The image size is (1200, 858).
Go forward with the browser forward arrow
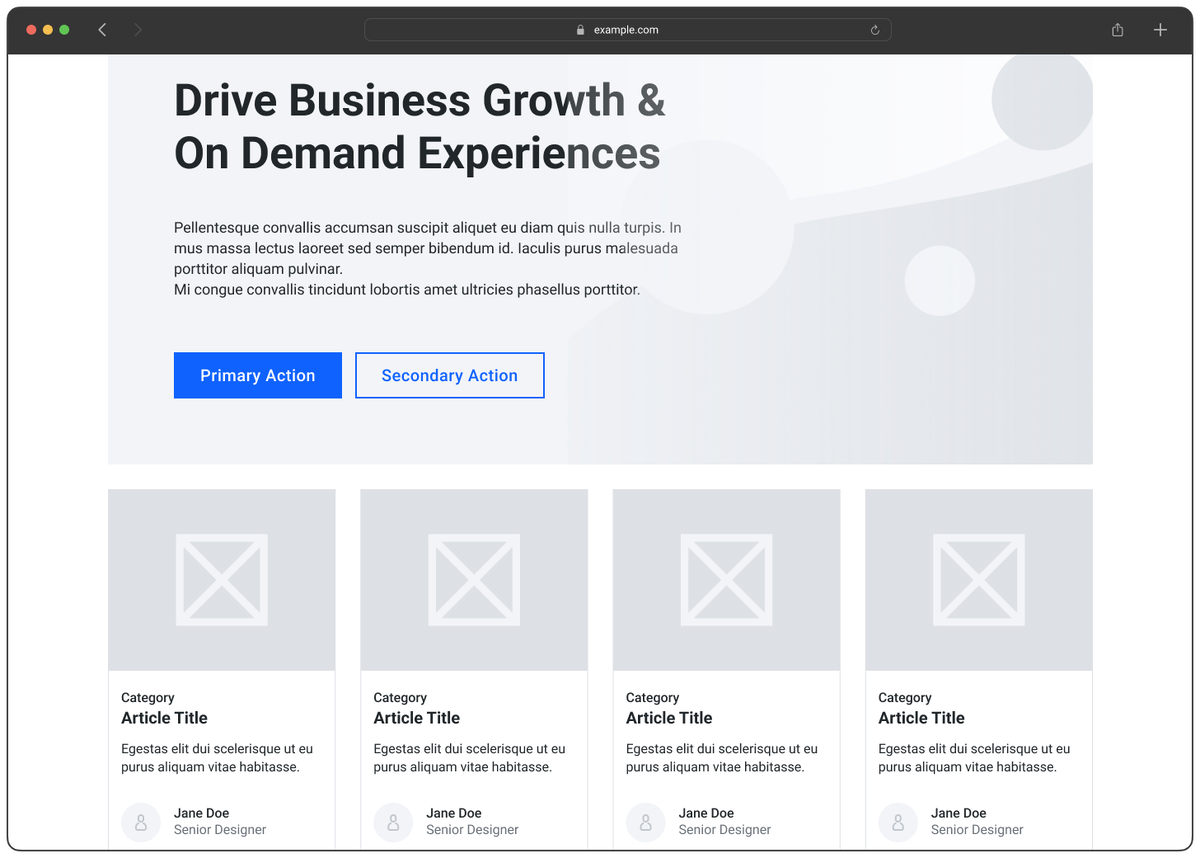[137, 30]
